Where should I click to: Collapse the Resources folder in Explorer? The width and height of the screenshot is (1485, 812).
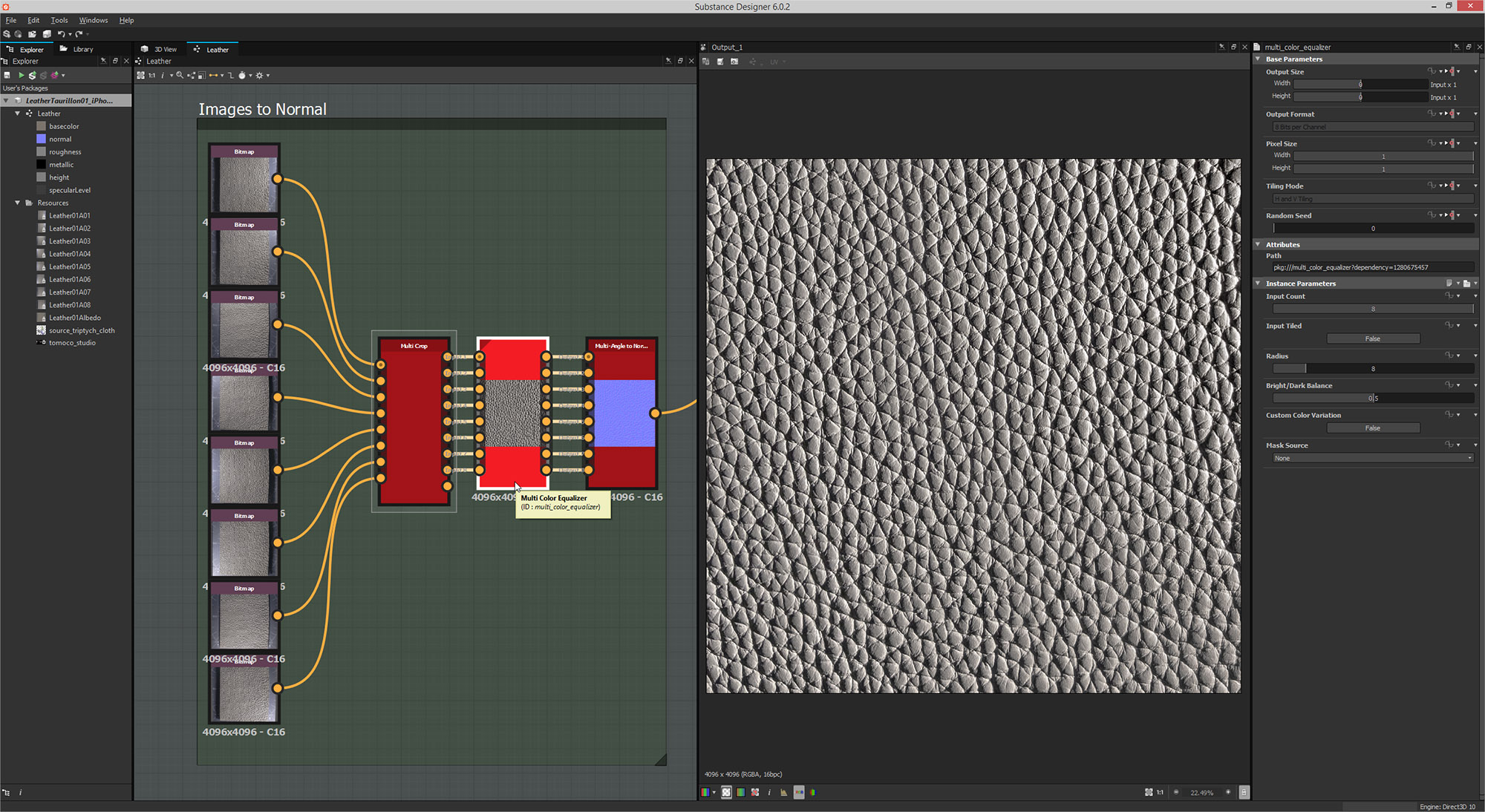coord(17,203)
